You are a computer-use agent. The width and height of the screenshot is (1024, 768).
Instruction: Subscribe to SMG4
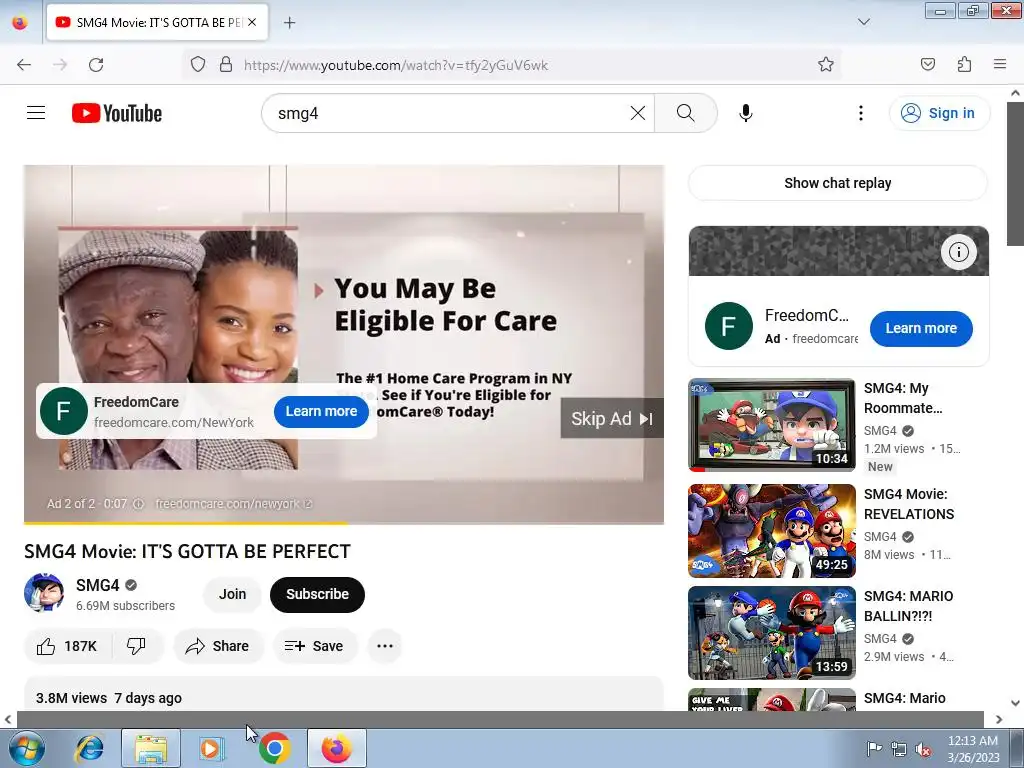[317, 594]
